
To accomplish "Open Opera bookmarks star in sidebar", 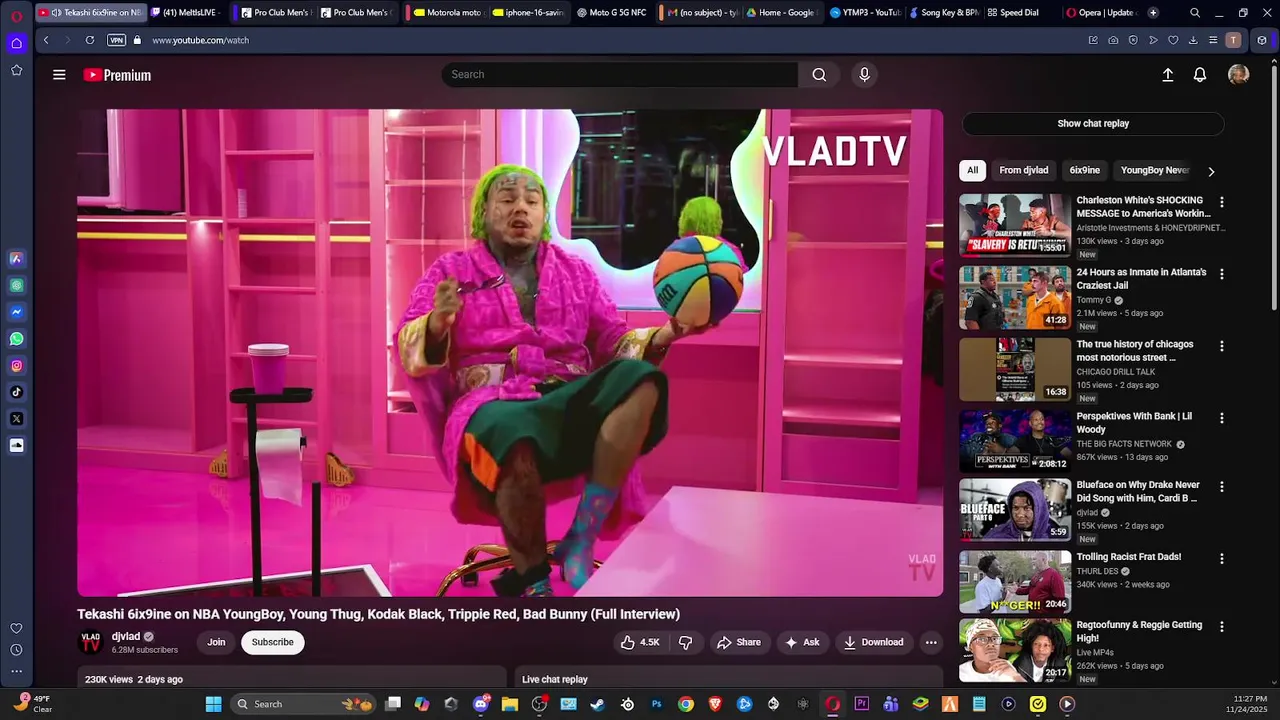I will tap(16, 70).
